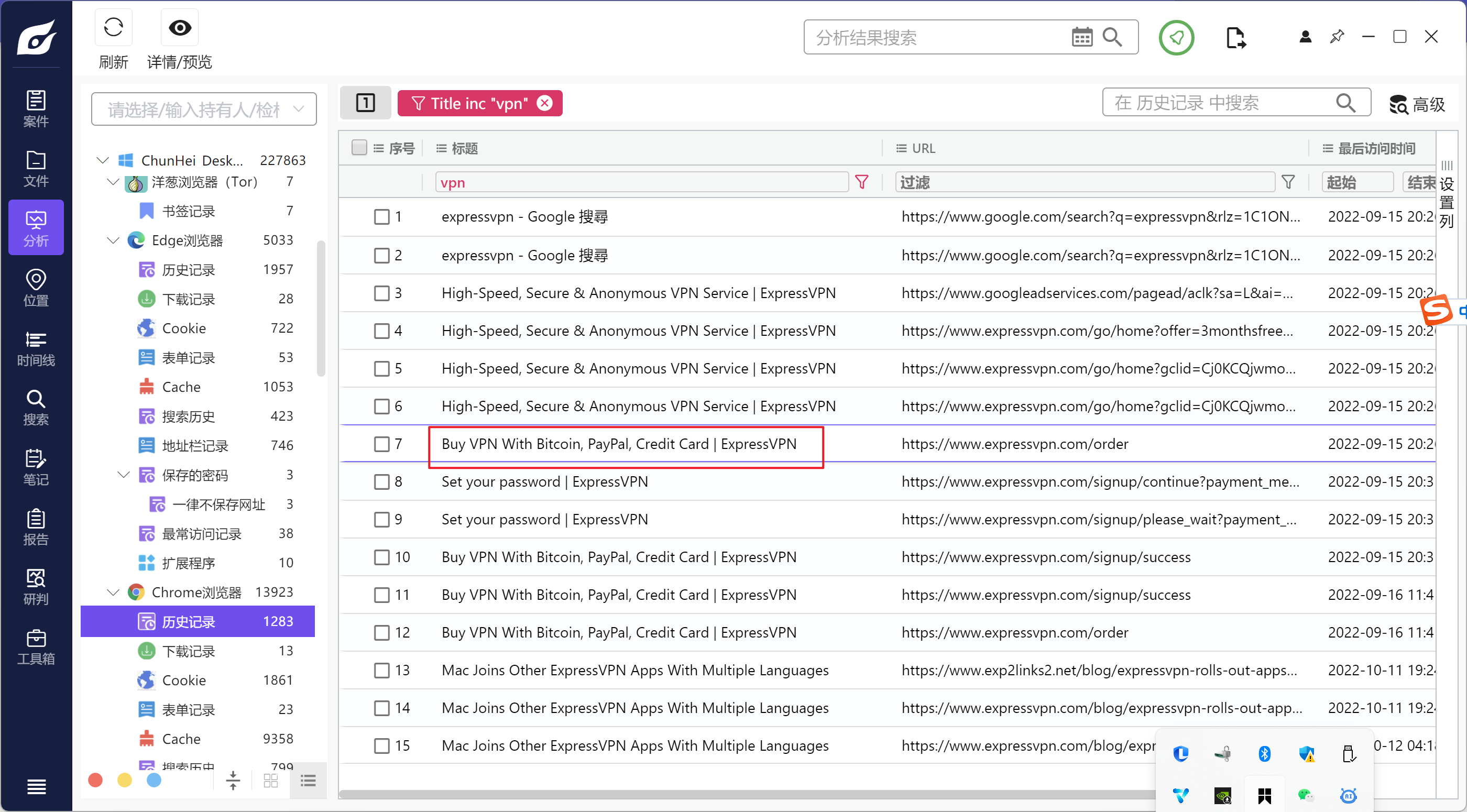Collapse the ChunHei Desktop tree node
The height and width of the screenshot is (812, 1467).
tap(103, 160)
